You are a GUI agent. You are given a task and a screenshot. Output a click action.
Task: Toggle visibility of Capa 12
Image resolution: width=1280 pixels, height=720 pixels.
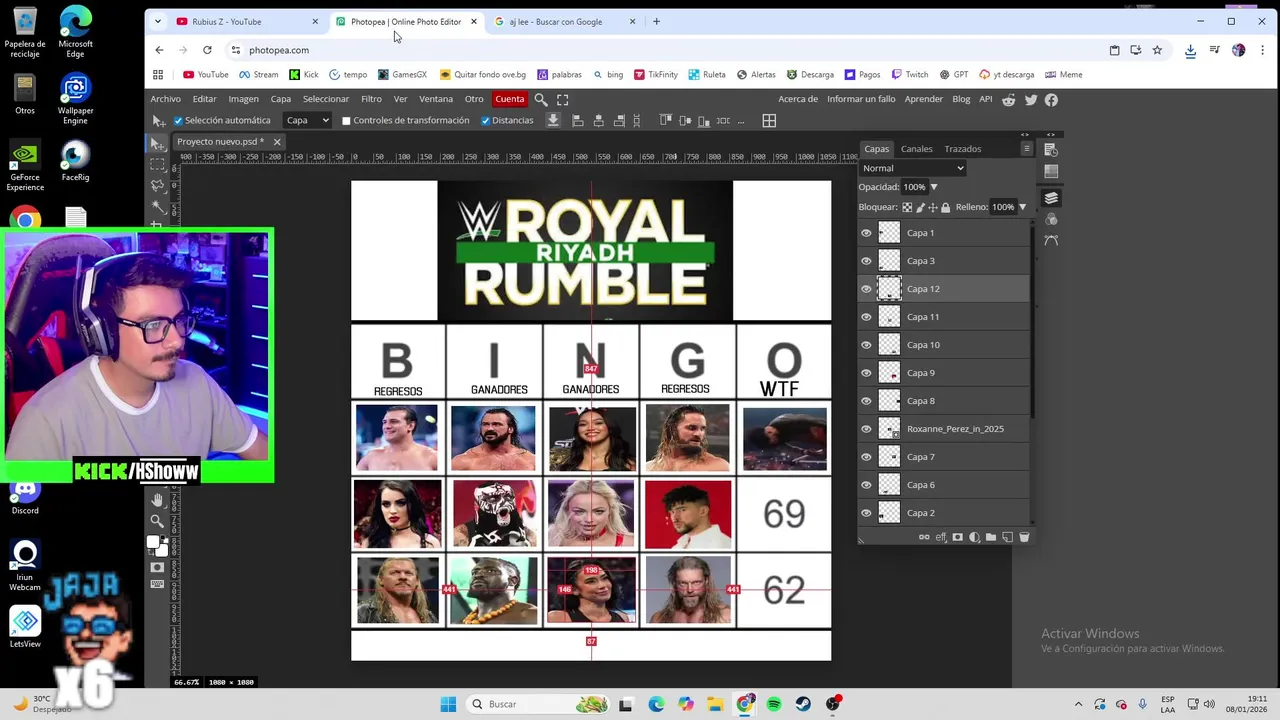tap(866, 289)
